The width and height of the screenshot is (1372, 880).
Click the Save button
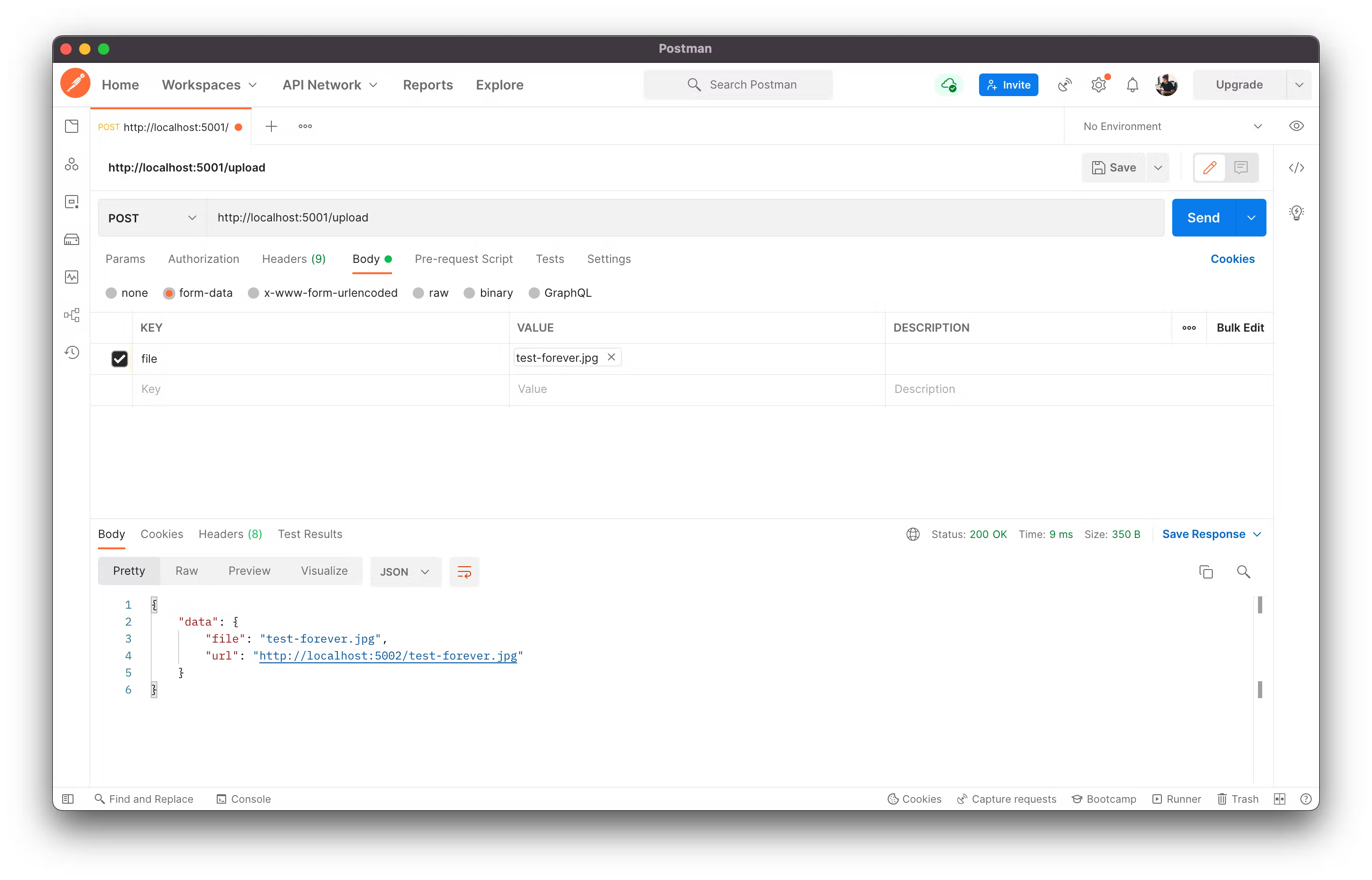coord(1114,167)
